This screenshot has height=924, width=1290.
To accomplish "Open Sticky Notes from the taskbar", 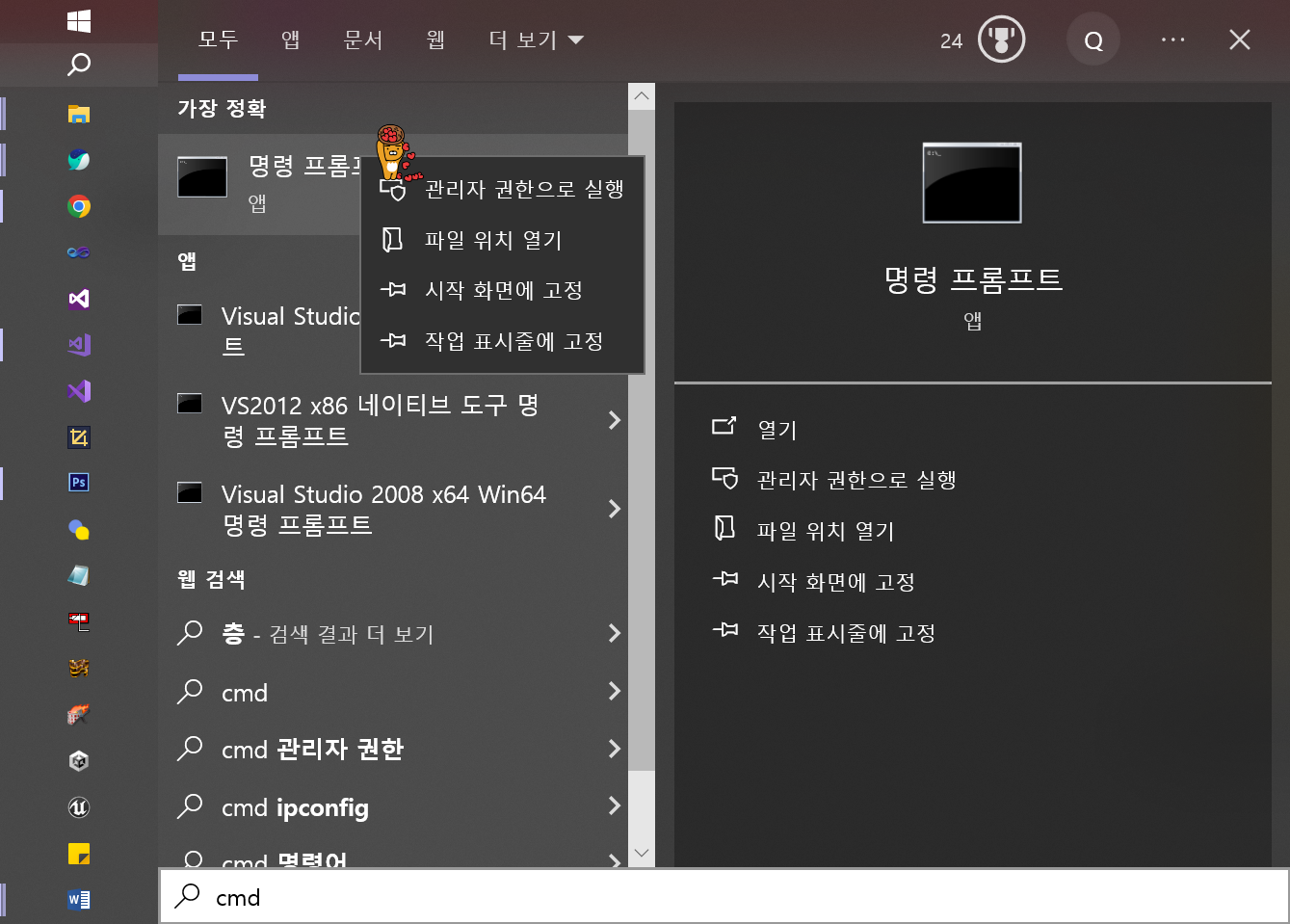I will point(79,854).
